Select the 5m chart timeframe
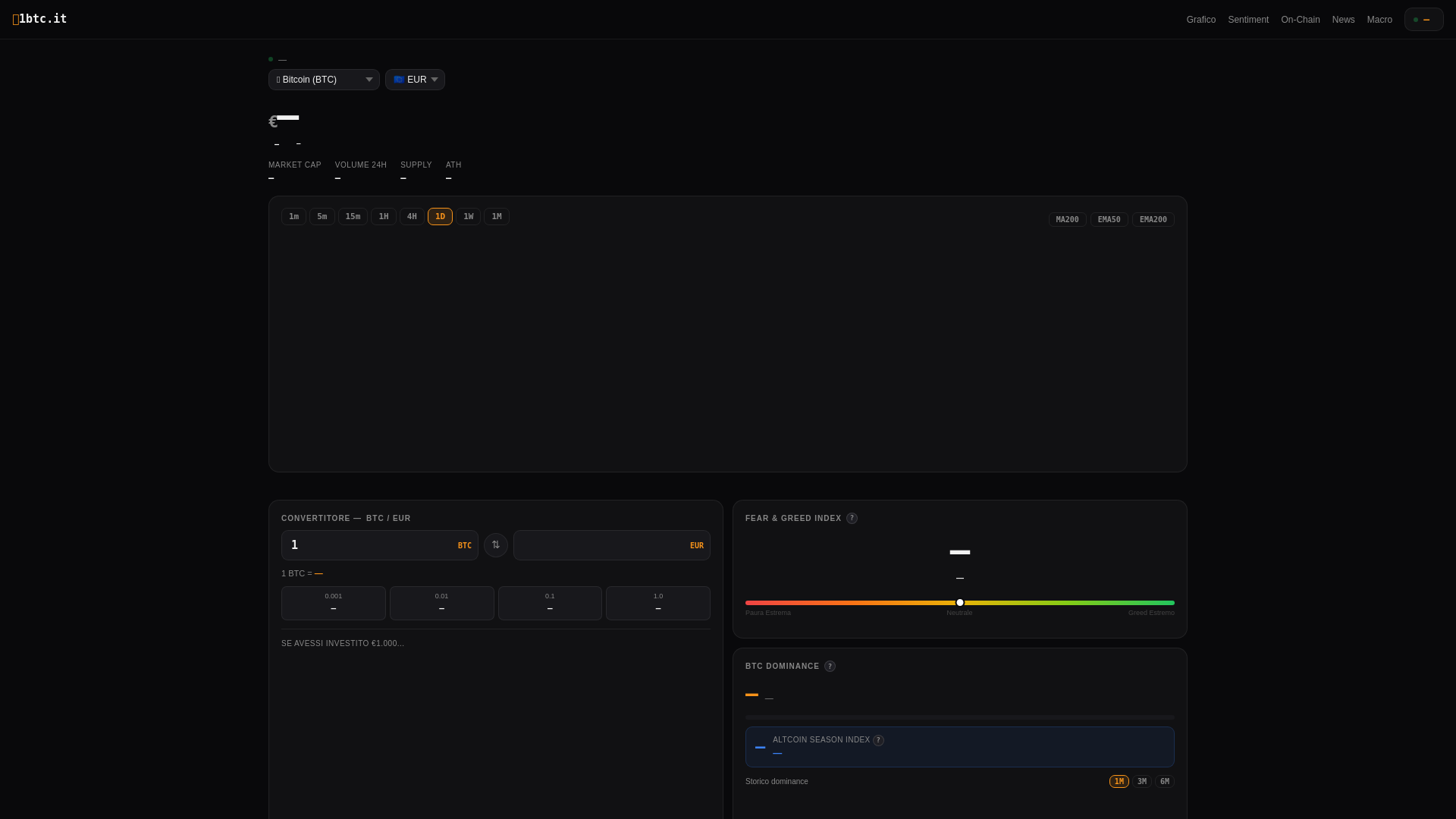Image resolution: width=1456 pixels, height=819 pixels. coord(322,217)
